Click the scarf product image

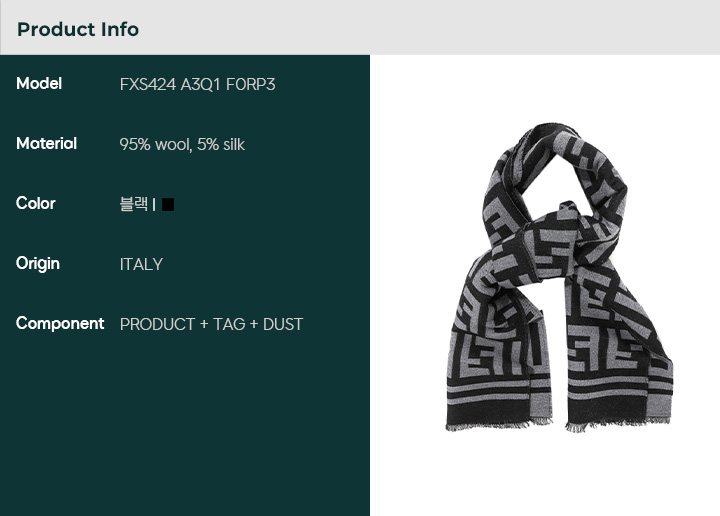coord(560,278)
